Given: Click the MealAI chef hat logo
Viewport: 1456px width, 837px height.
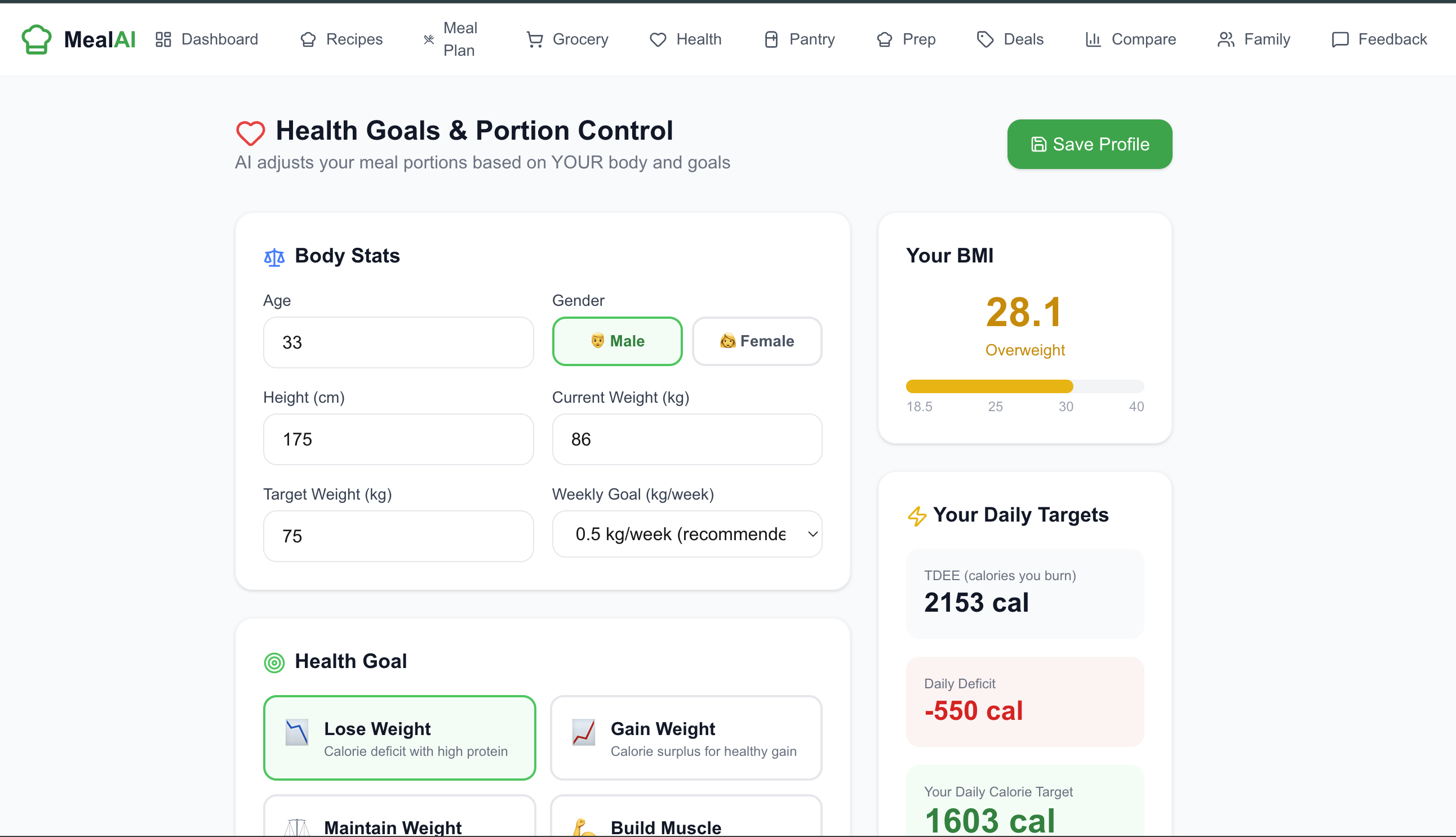Looking at the screenshot, I should click(x=36, y=39).
